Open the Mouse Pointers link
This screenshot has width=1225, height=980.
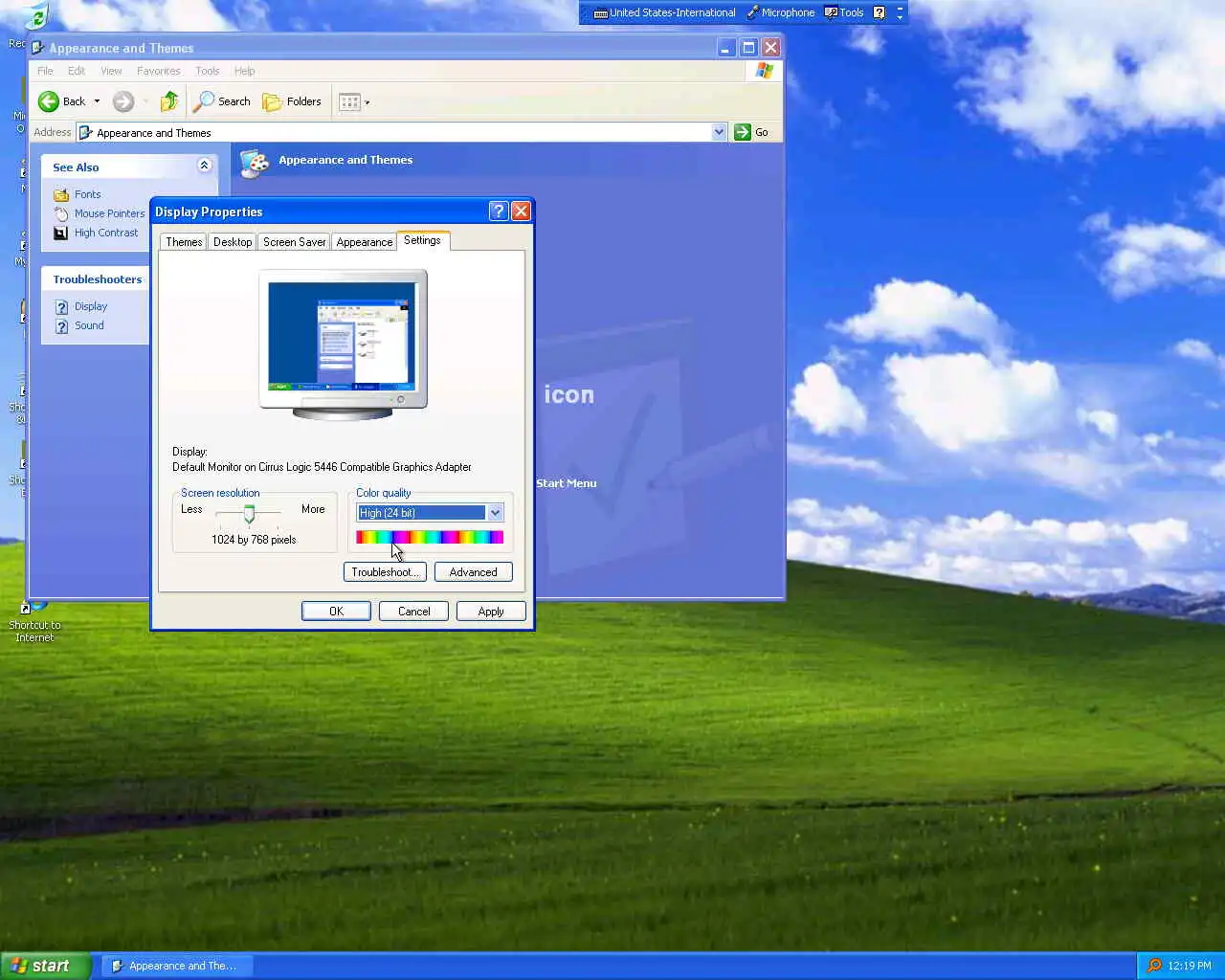click(110, 213)
